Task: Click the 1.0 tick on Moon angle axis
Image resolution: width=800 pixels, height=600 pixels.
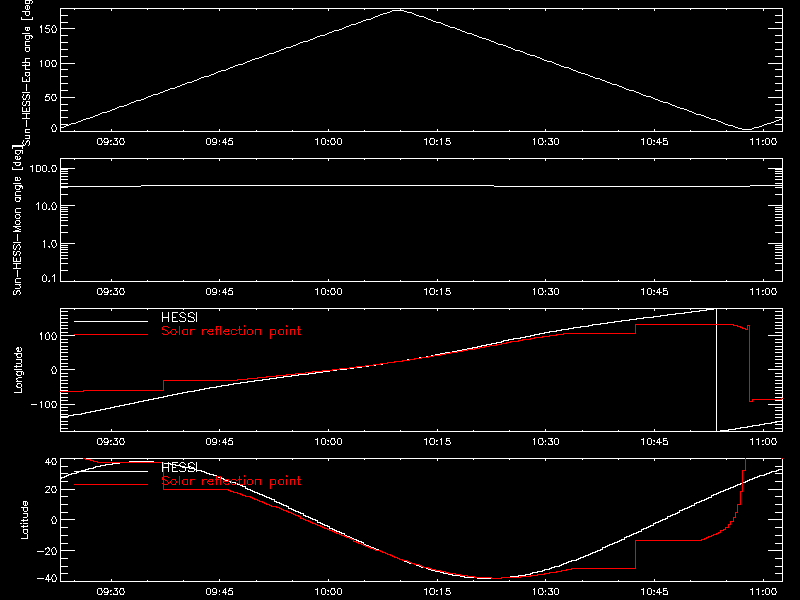Action: [x=49, y=244]
